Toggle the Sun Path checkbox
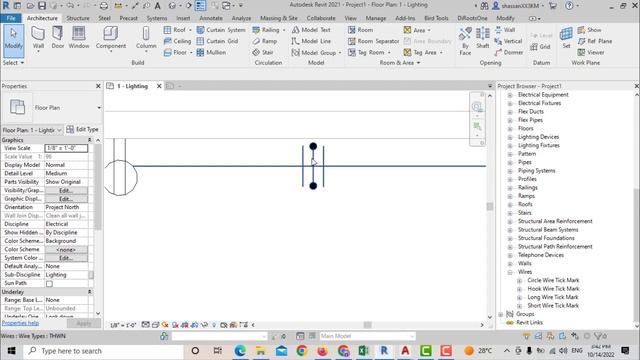This screenshot has height=360, width=640. click(x=49, y=283)
